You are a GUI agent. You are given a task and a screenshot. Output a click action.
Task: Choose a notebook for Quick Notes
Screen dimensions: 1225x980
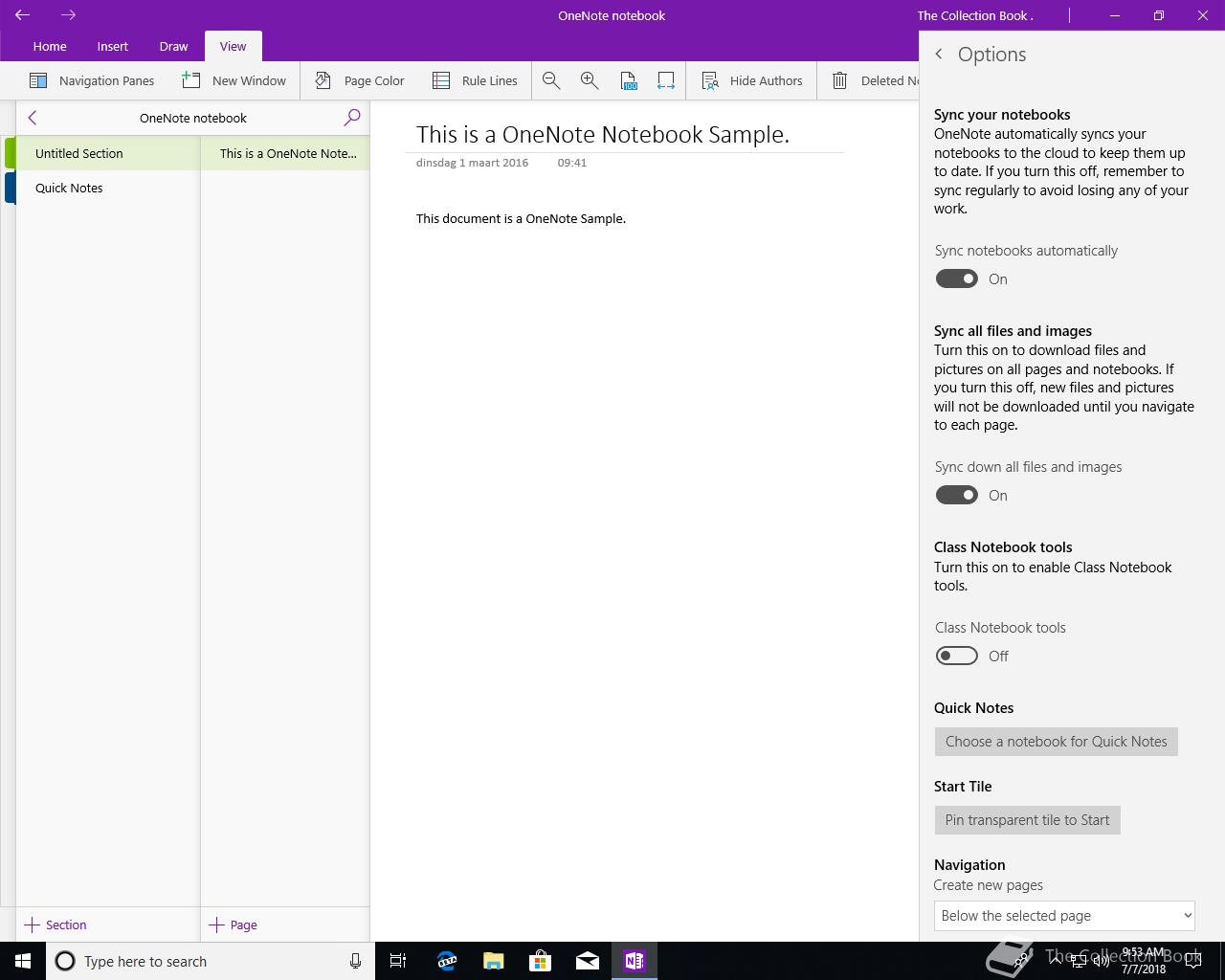pos(1057,742)
